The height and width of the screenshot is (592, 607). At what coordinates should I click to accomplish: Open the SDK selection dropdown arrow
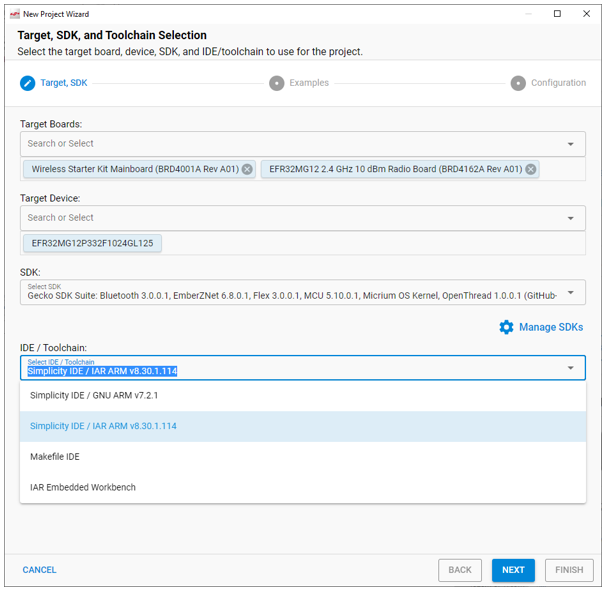(570, 293)
